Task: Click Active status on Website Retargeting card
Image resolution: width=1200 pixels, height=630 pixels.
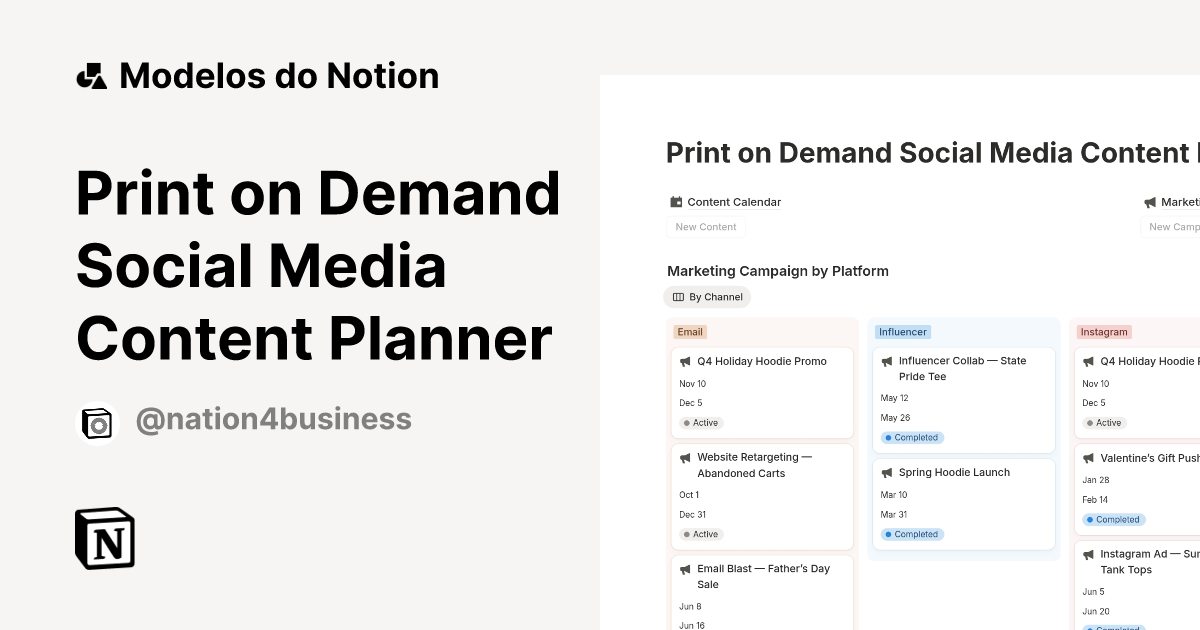Action: [701, 534]
